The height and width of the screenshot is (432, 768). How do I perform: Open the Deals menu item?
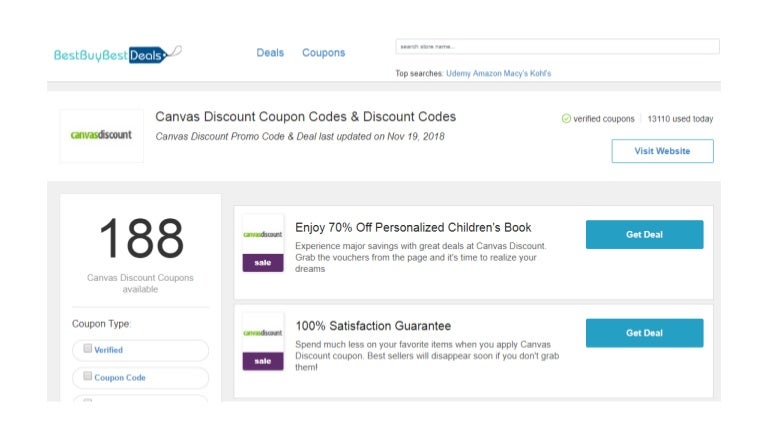coord(270,53)
